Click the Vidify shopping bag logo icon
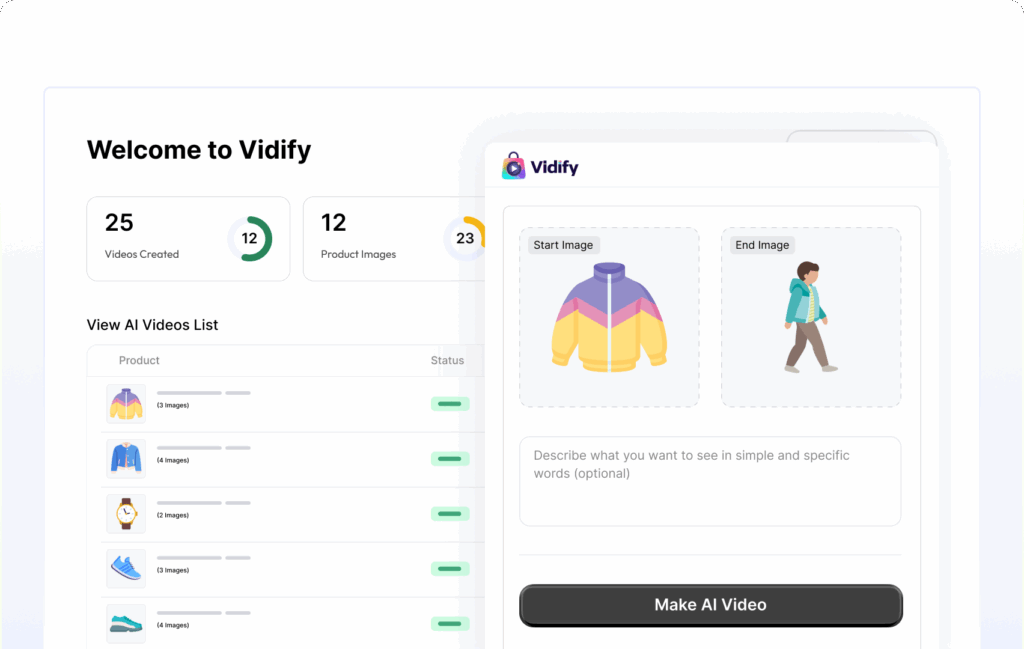 [513, 166]
